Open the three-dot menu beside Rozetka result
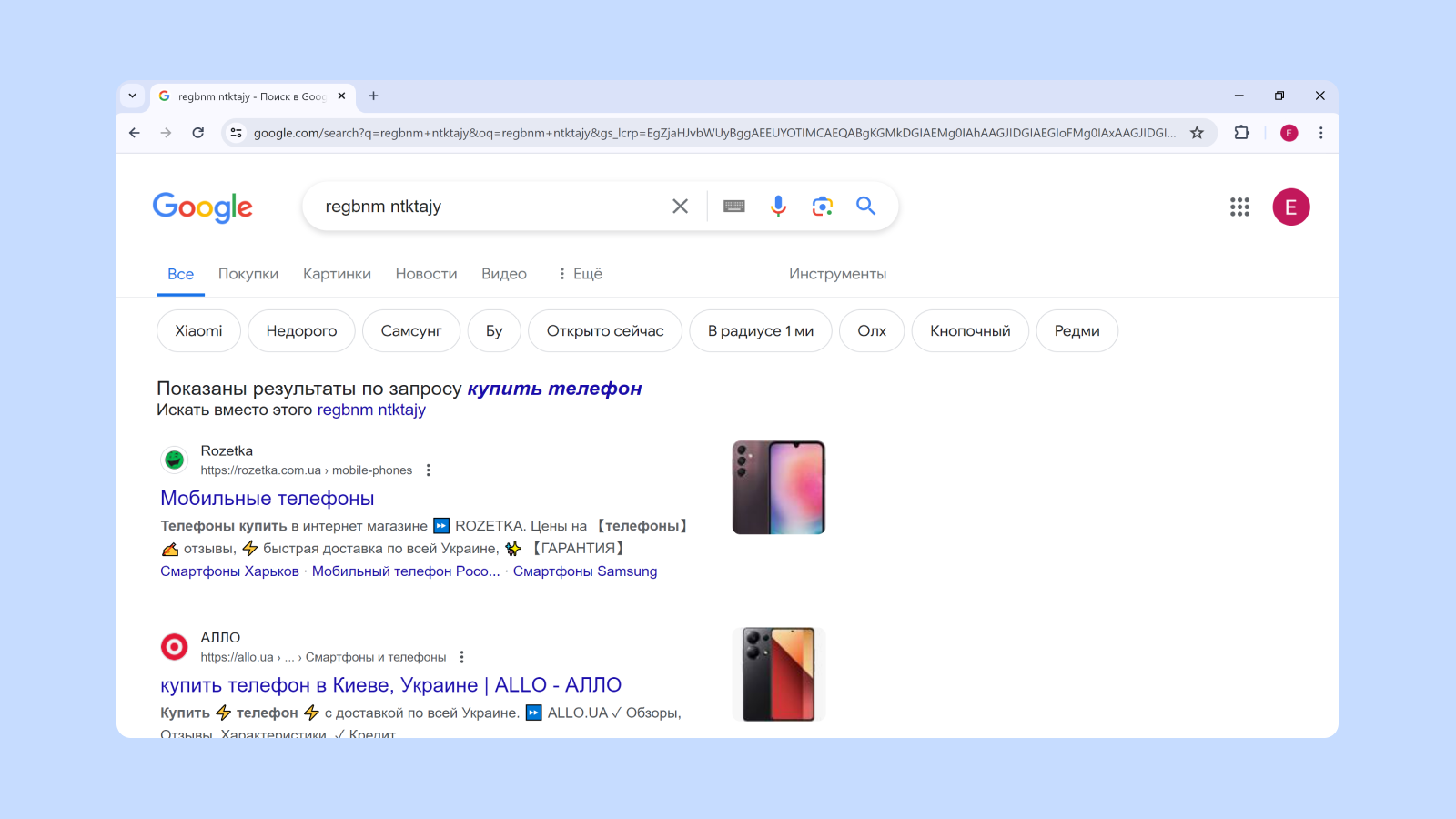This screenshot has width=1456, height=819. pos(428,470)
